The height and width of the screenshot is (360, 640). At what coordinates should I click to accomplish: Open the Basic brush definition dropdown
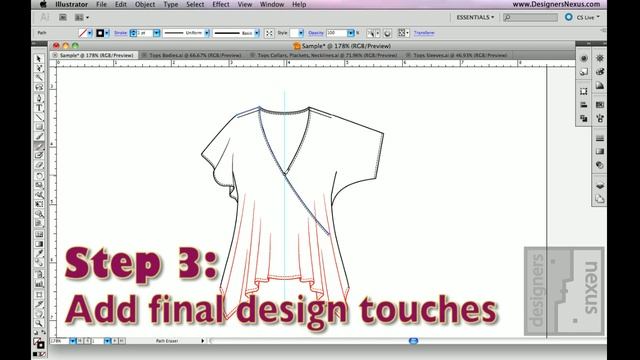[257, 33]
